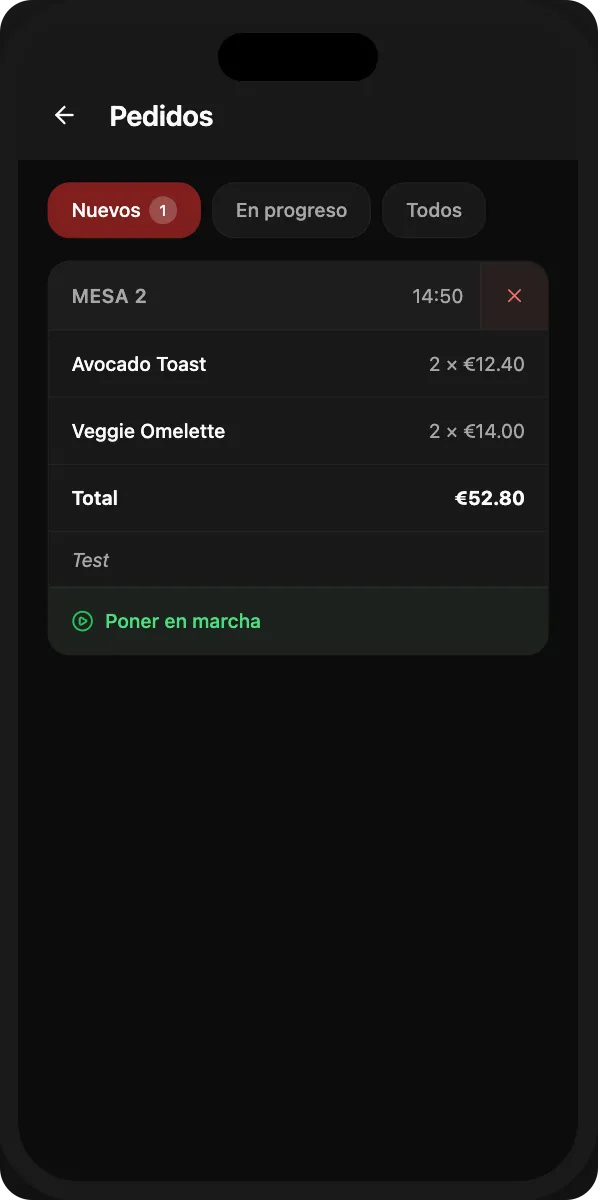598x1200 pixels.
Task: Click the Pedidos screen title
Action: tap(161, 116)
